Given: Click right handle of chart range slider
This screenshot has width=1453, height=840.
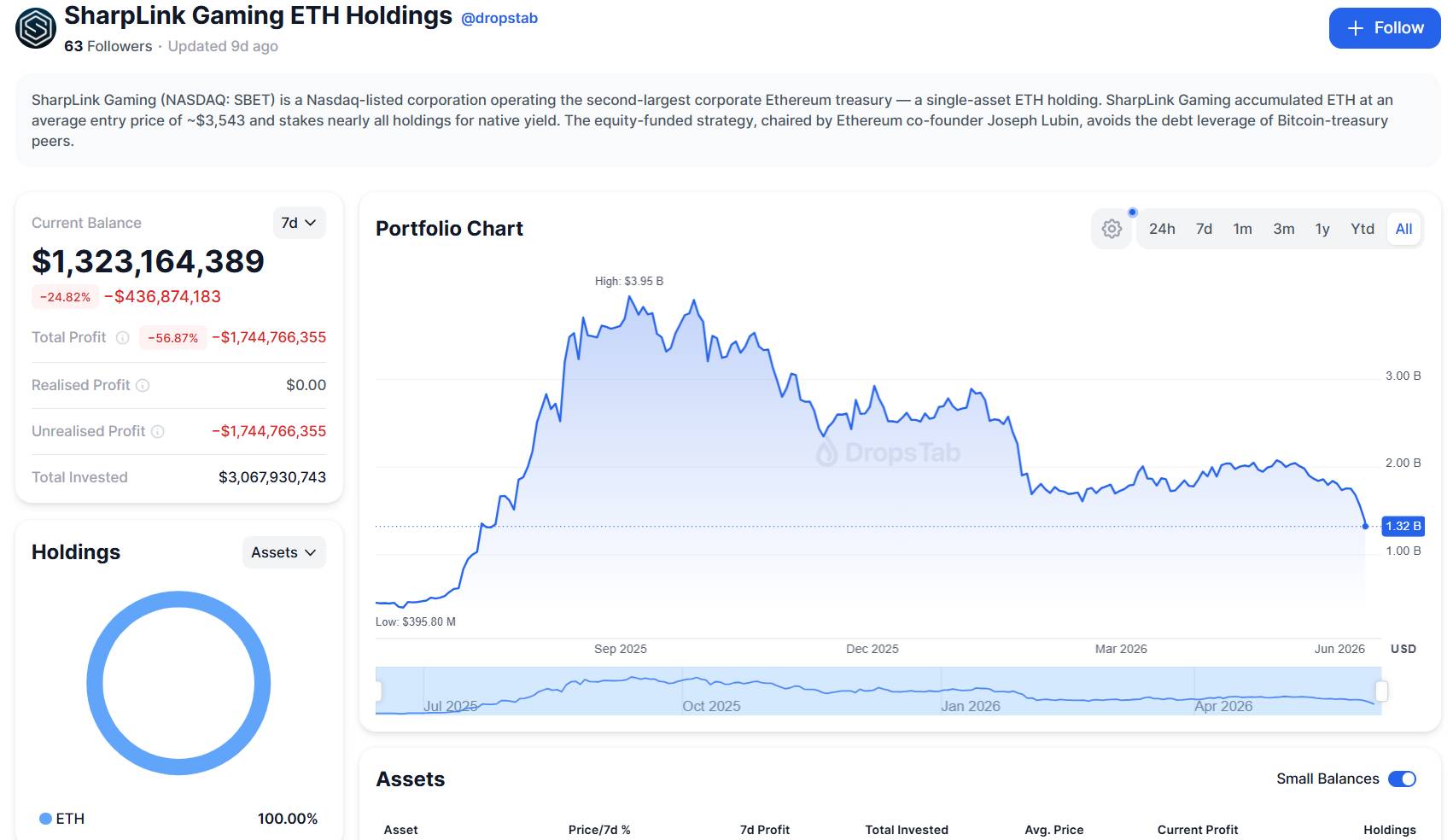Looking at the screenshot, I should [x=1381, y=691].
